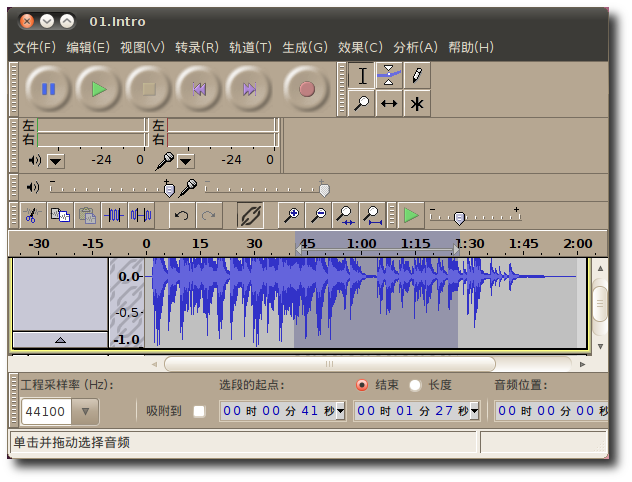Viewport: 632px width, 482px height.
Task: Open the output meter dropdown arrow
Action: 56,161
